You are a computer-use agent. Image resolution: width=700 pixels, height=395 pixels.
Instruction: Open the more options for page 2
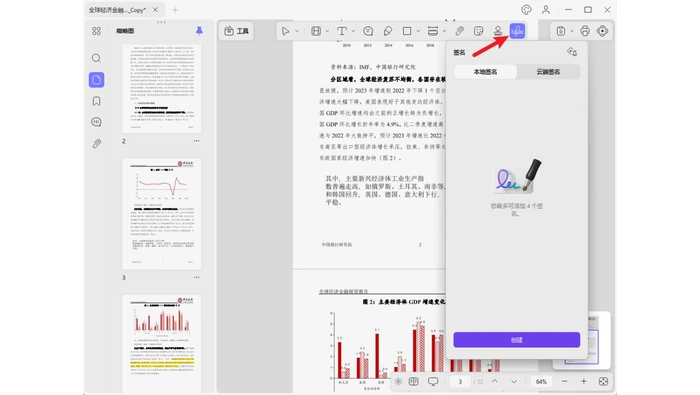point(196,141)
